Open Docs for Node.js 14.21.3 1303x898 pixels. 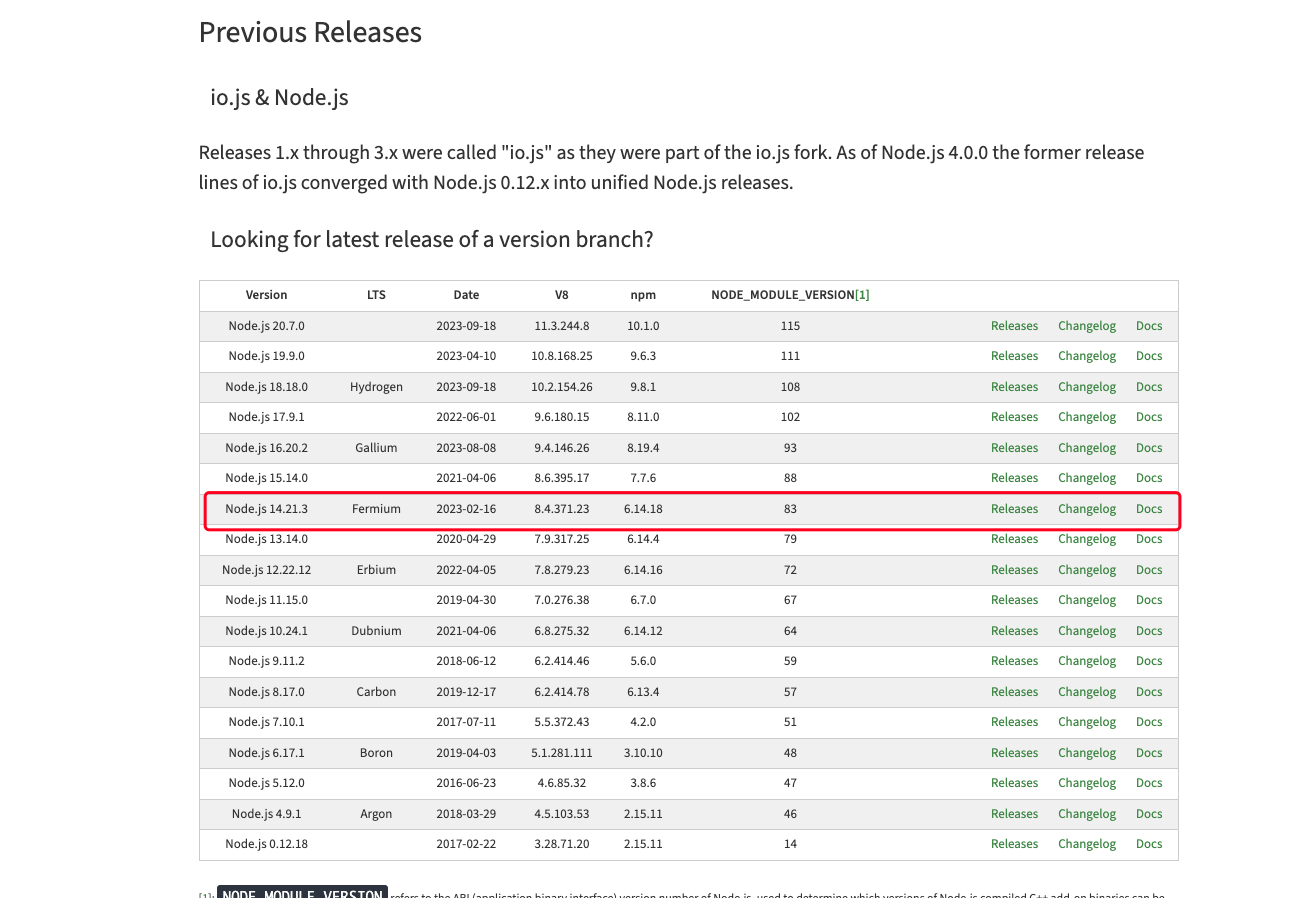[1149, 509]
